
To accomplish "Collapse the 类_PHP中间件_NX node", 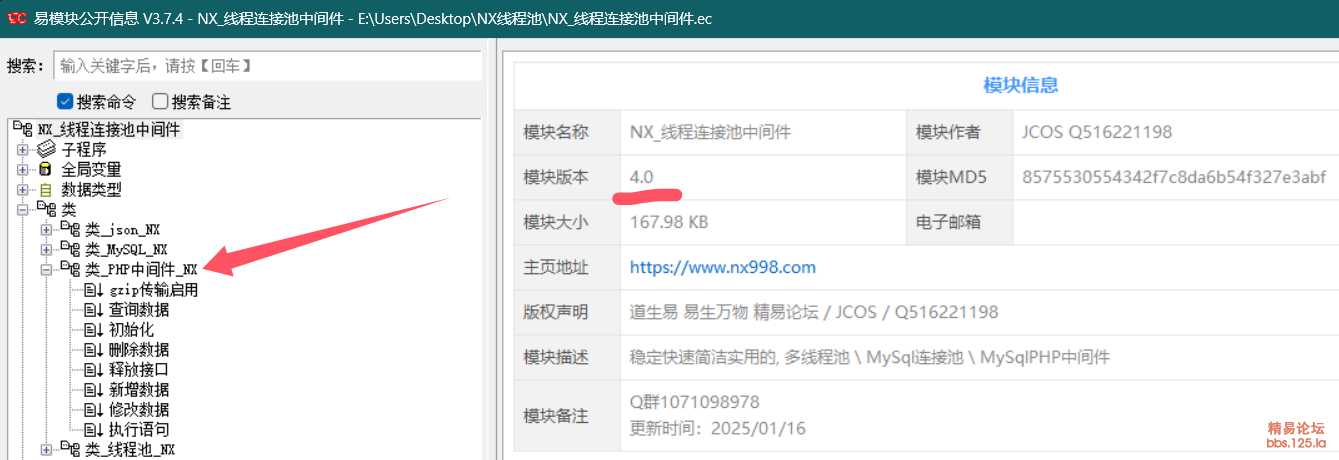I will 46,269.
